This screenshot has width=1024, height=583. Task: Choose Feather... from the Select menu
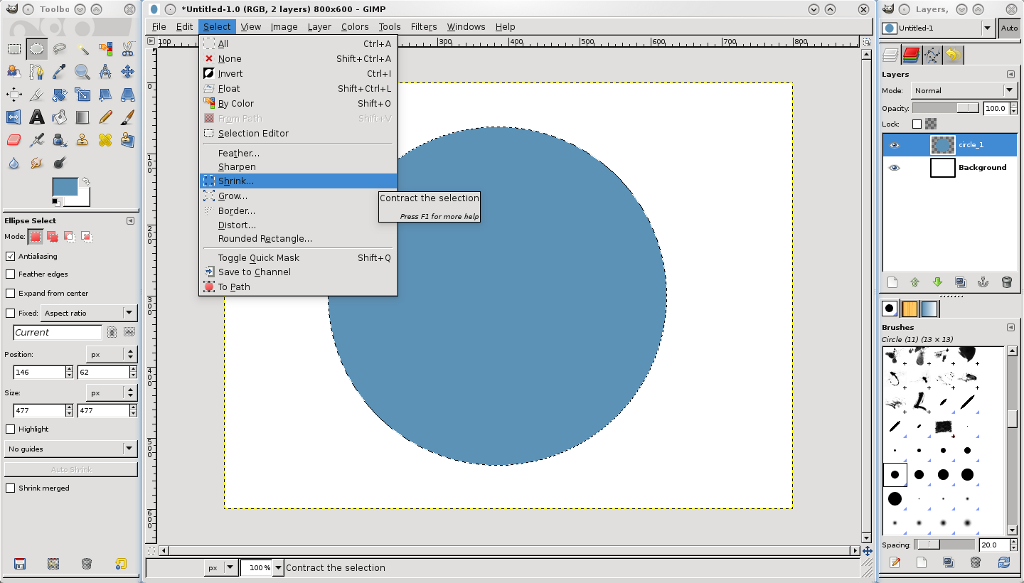tap(298, 153)
